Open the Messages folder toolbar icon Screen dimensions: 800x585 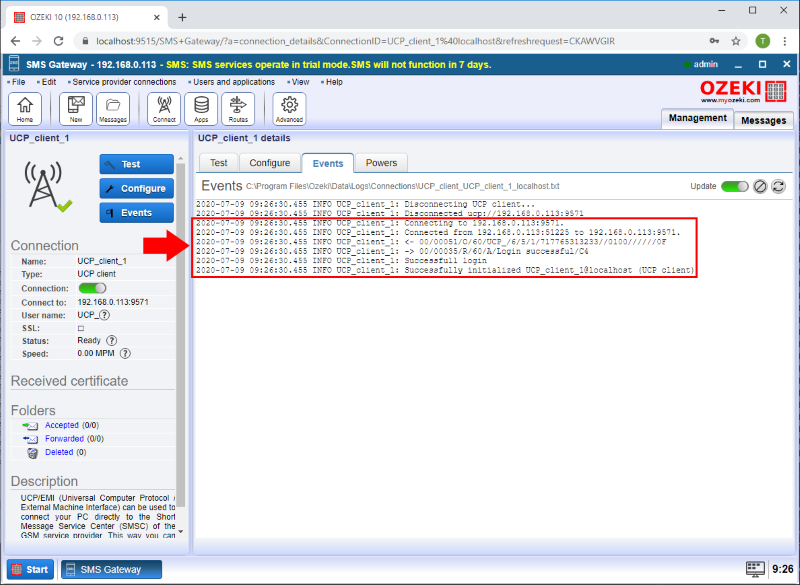112,108
